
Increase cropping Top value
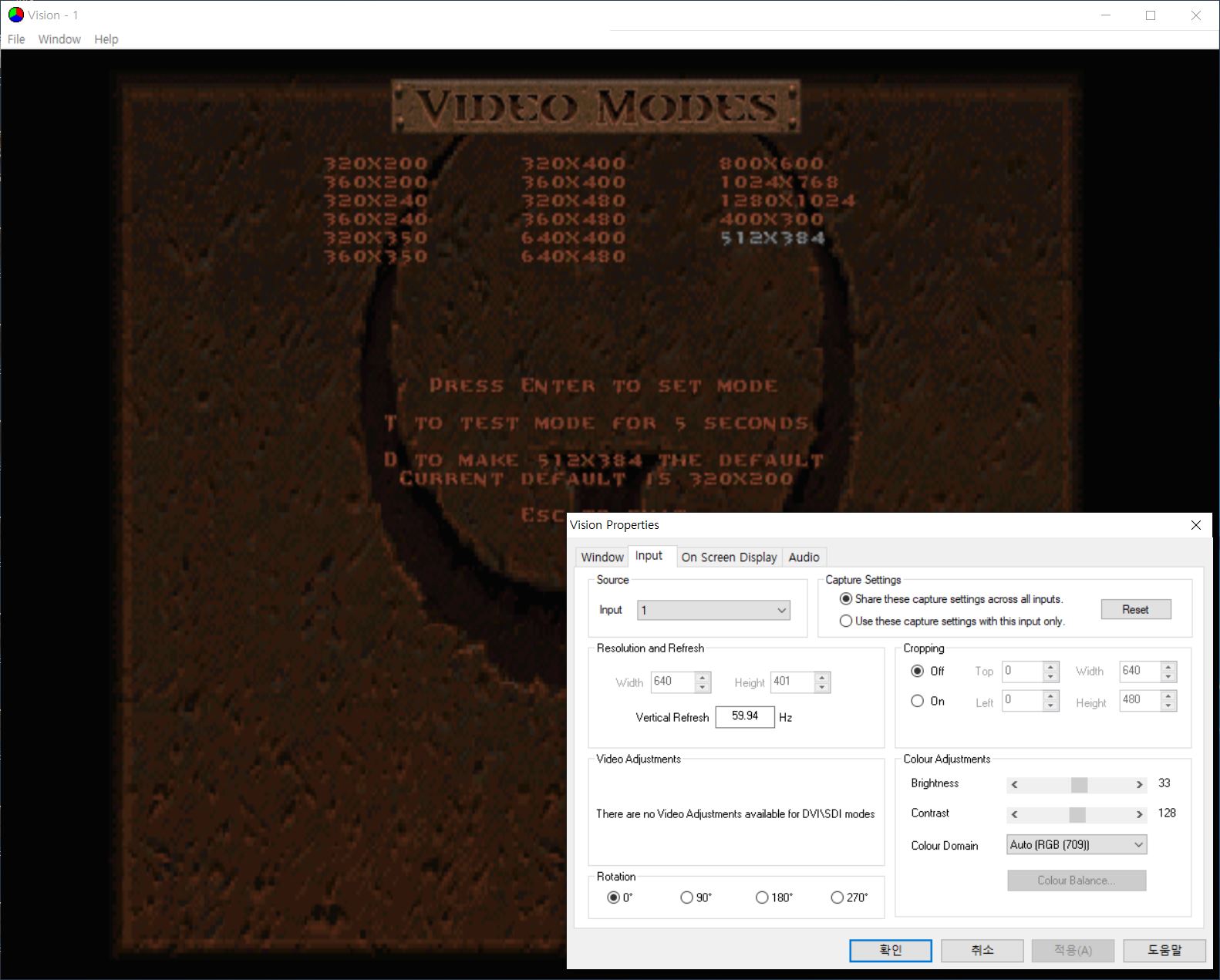click(1050, 666)
